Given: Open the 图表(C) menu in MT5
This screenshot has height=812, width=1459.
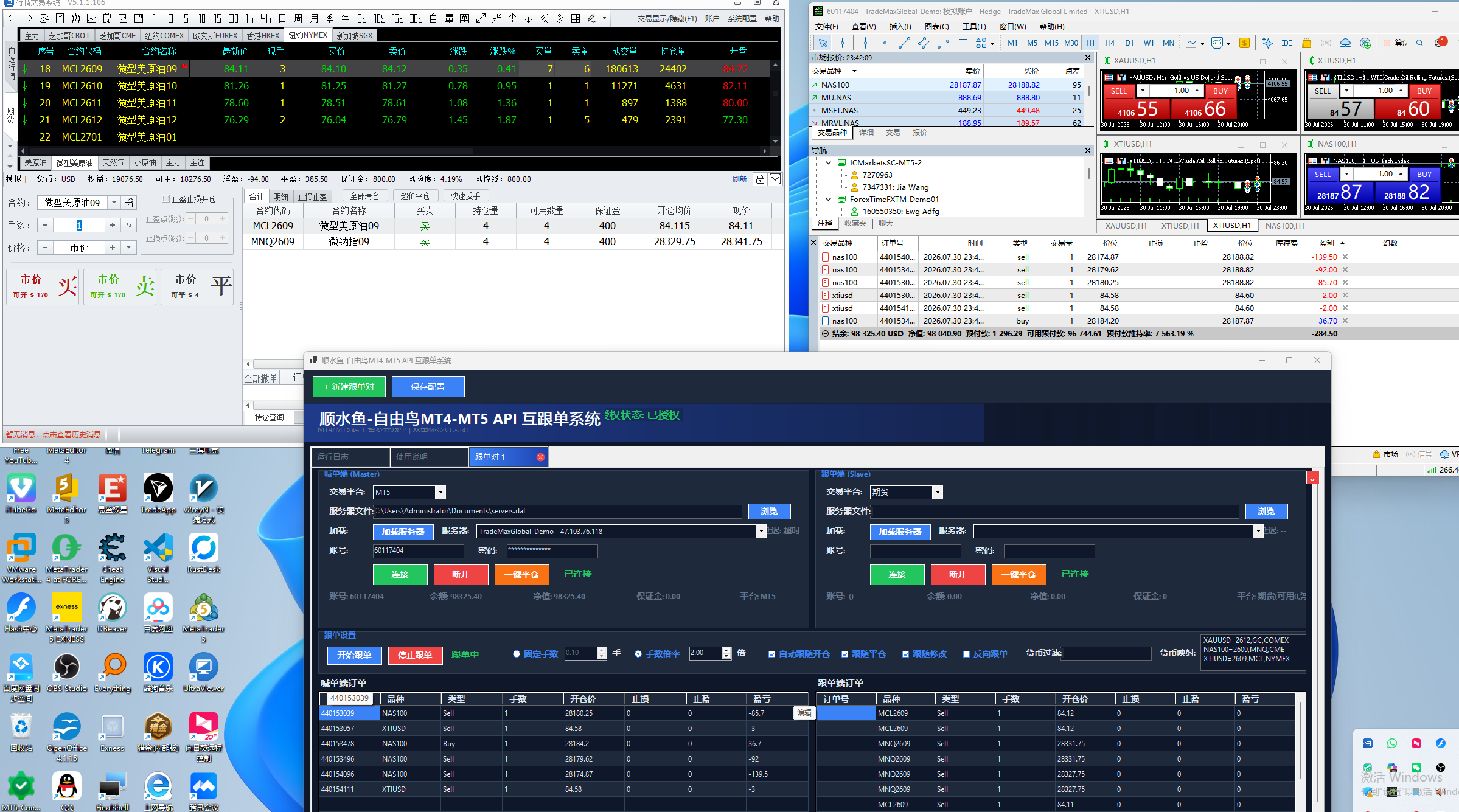Looking at the screenshot, I should point(936,26).
